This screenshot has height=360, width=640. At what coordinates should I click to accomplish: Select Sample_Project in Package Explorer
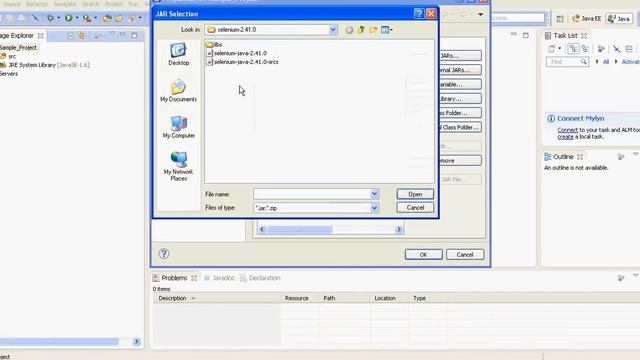coord(18,48)
